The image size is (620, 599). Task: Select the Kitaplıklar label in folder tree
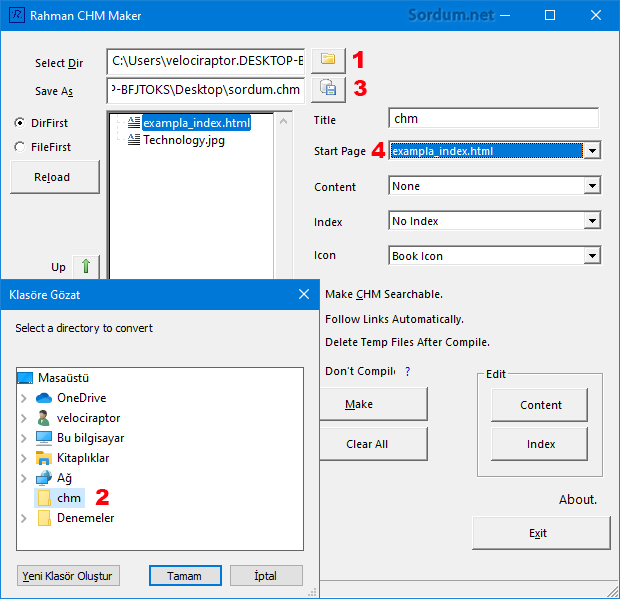[x=83, y=458]
